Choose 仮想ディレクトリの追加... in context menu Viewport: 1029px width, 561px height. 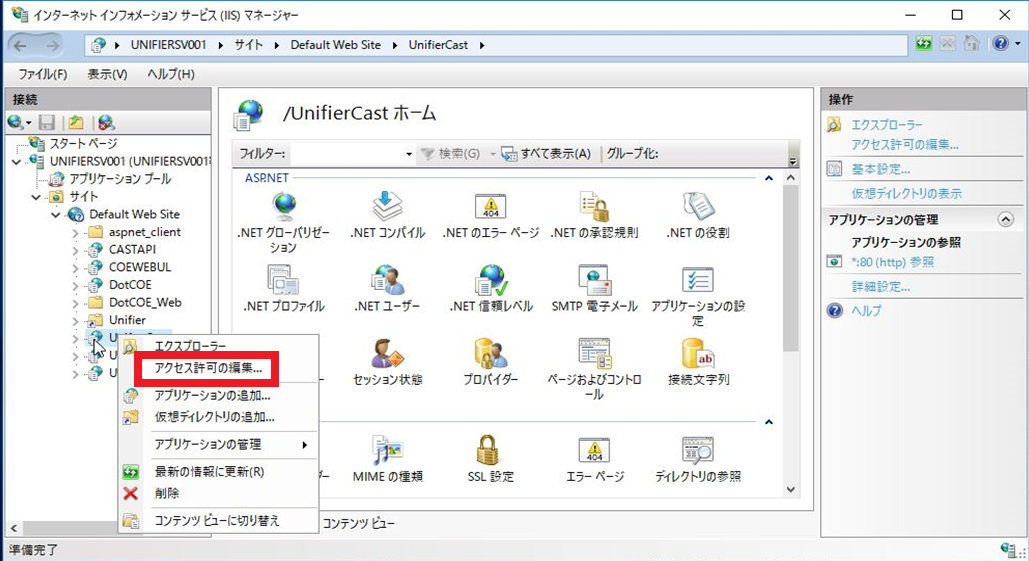(215, 417)
